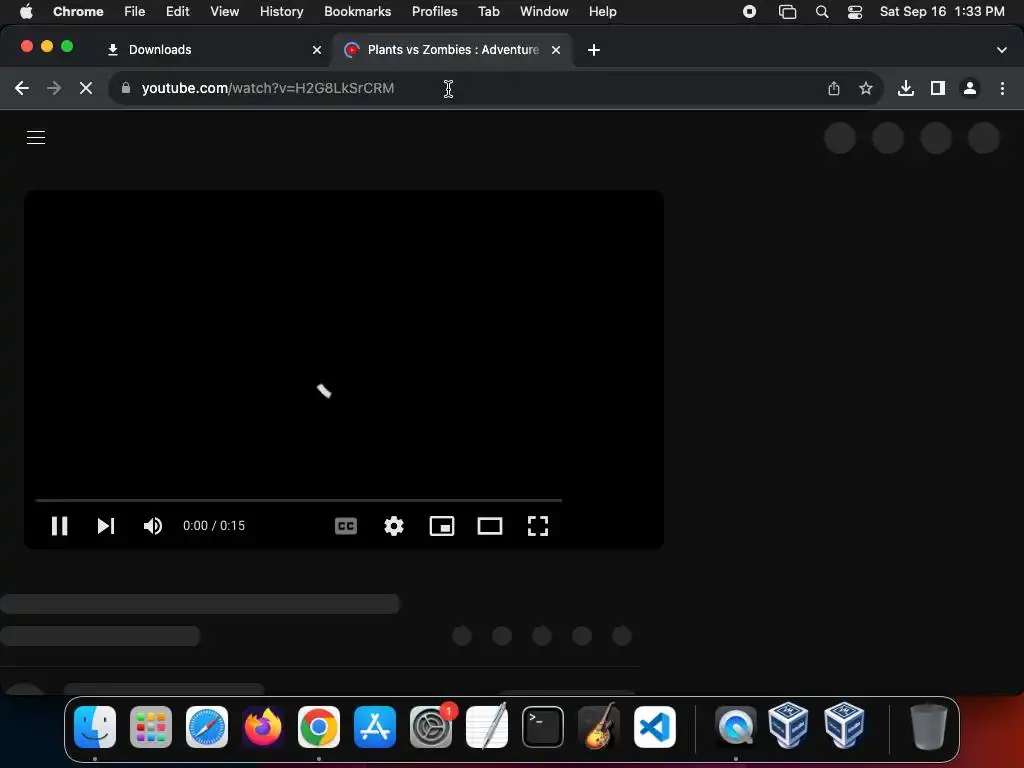Bookmark this tab with star
This screenshot has height=768, width=1024.
pos(866,88)
